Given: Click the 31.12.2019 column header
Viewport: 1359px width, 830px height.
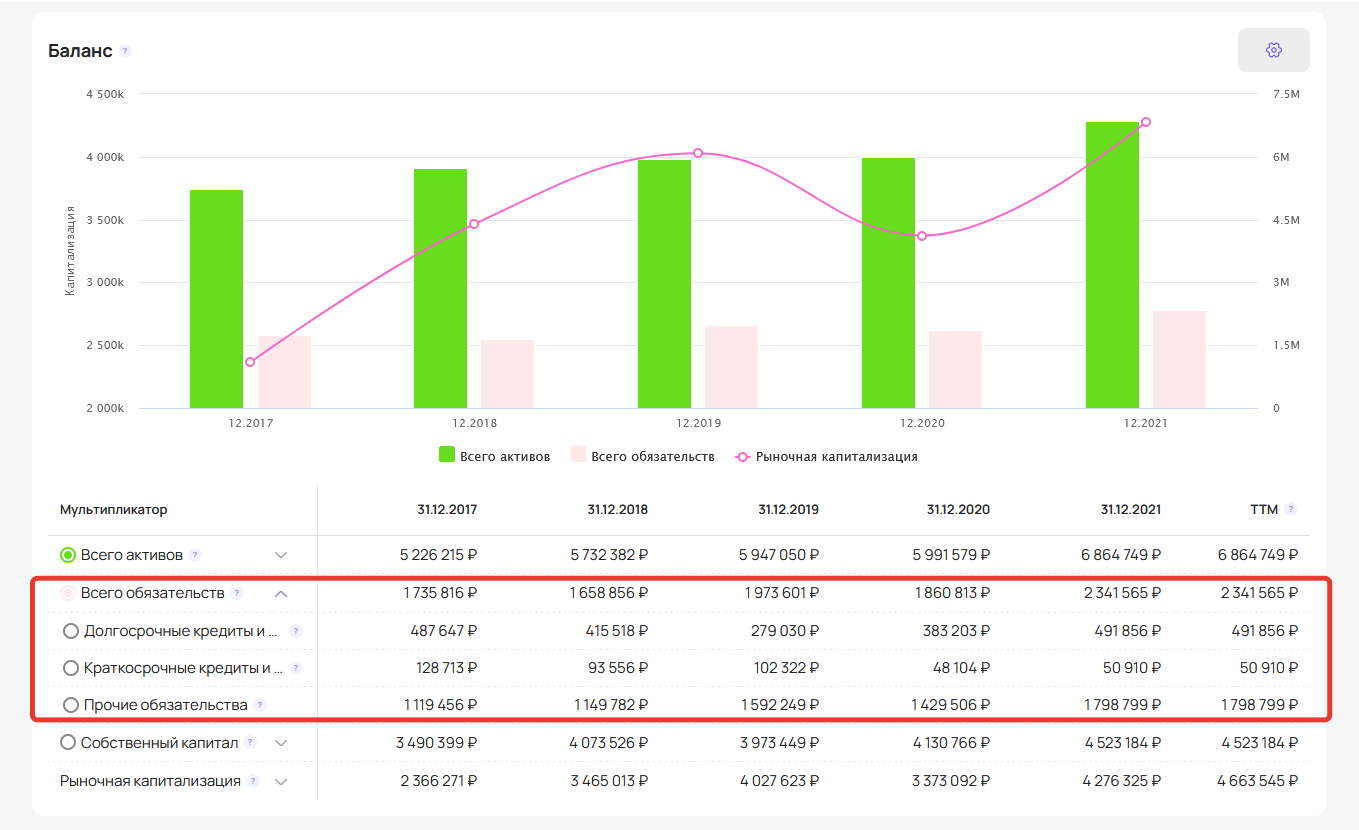Looking at the screenshot, I should coord(788,509).
